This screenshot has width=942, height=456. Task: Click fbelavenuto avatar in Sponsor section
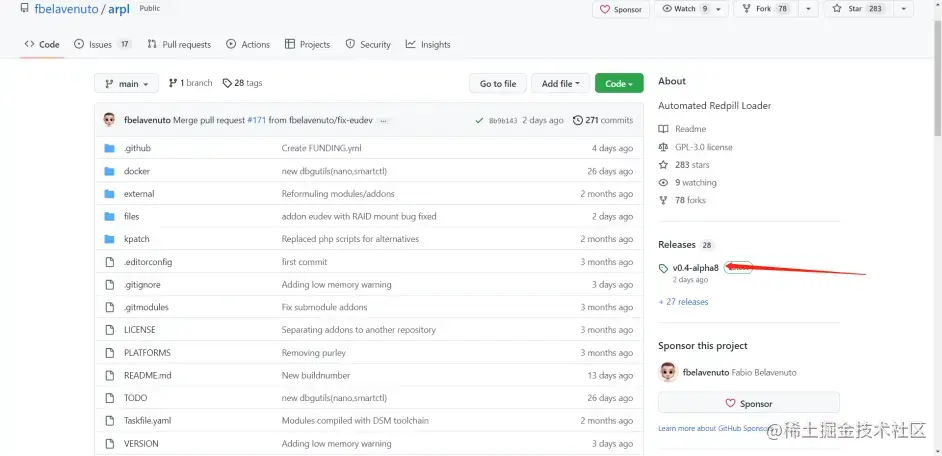pos(668,372)
